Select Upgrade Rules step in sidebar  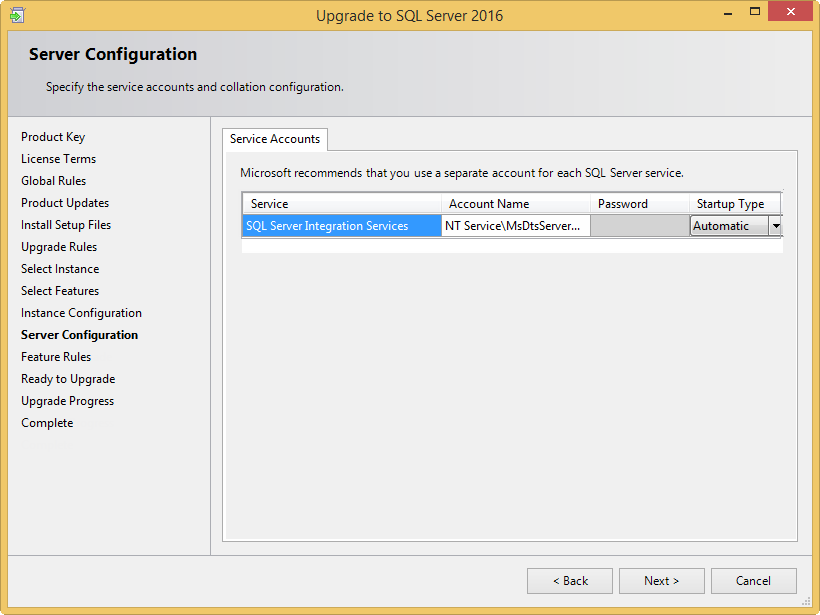(x=59, y=247)
